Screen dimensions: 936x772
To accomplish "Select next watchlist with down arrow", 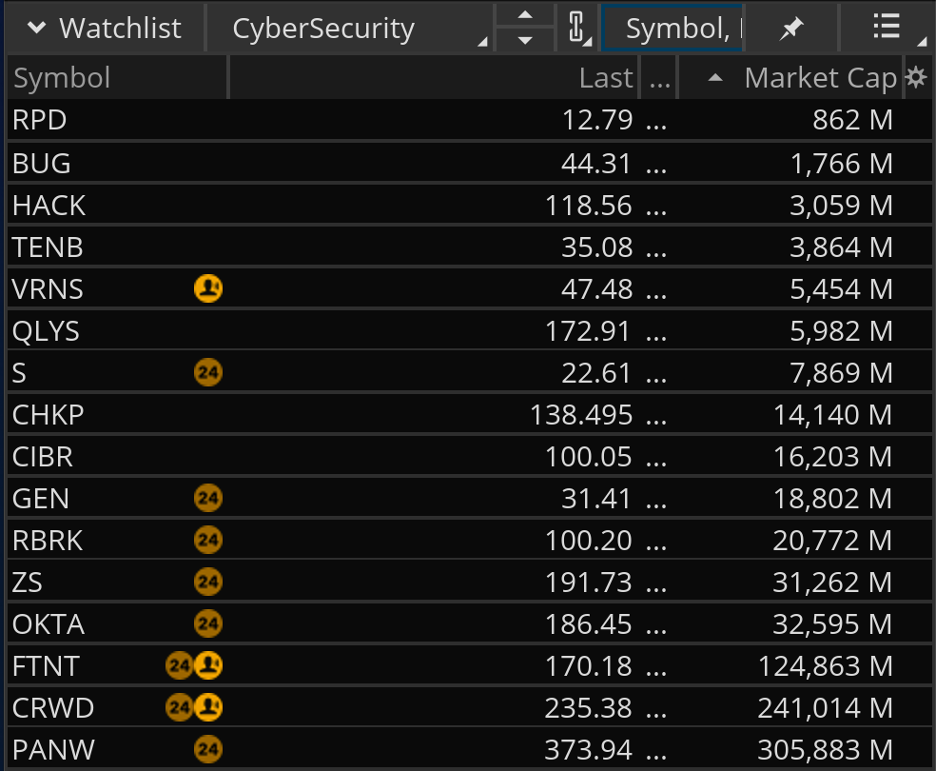I will click(525, 40).
